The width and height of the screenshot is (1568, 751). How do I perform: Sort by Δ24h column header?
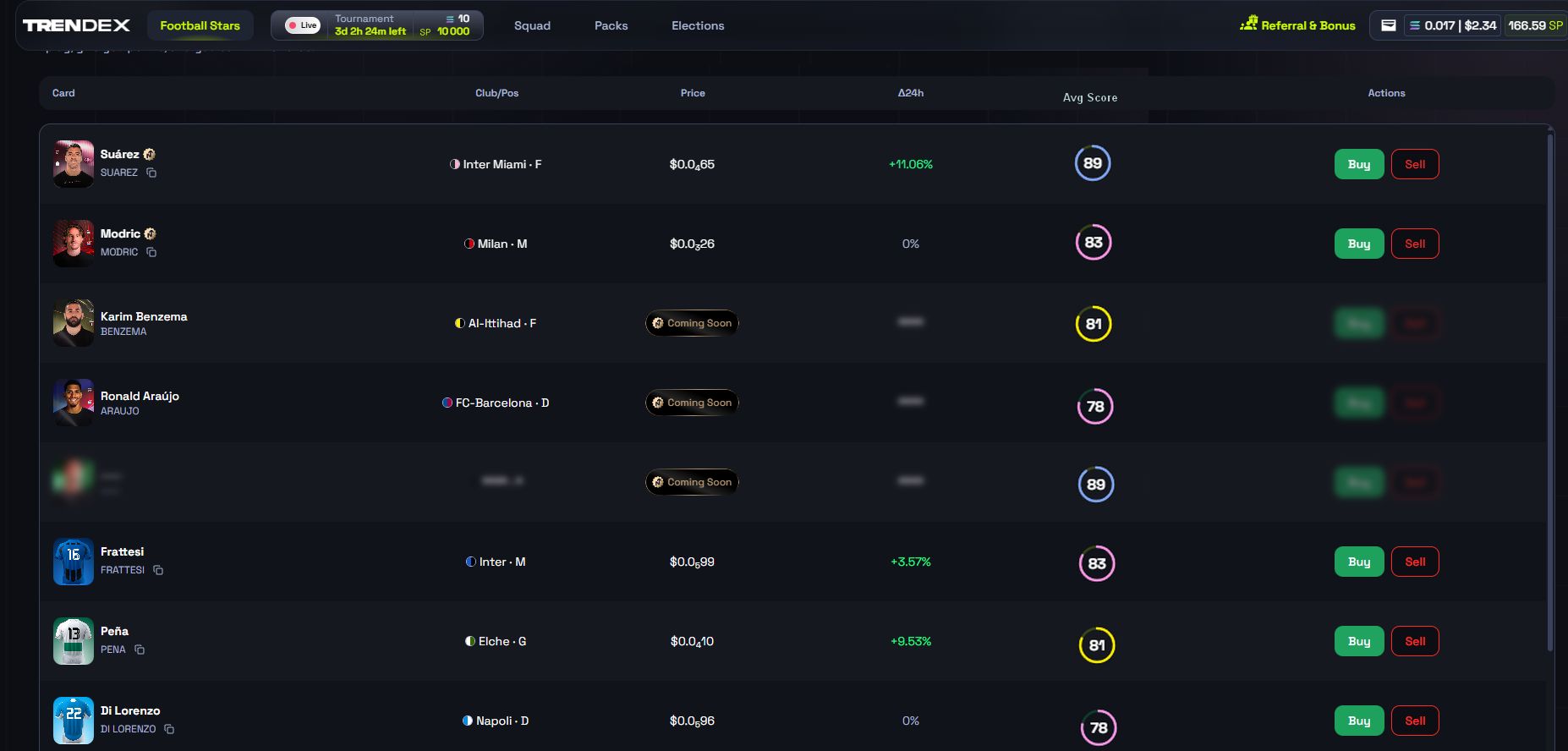(x=911, y=93)
